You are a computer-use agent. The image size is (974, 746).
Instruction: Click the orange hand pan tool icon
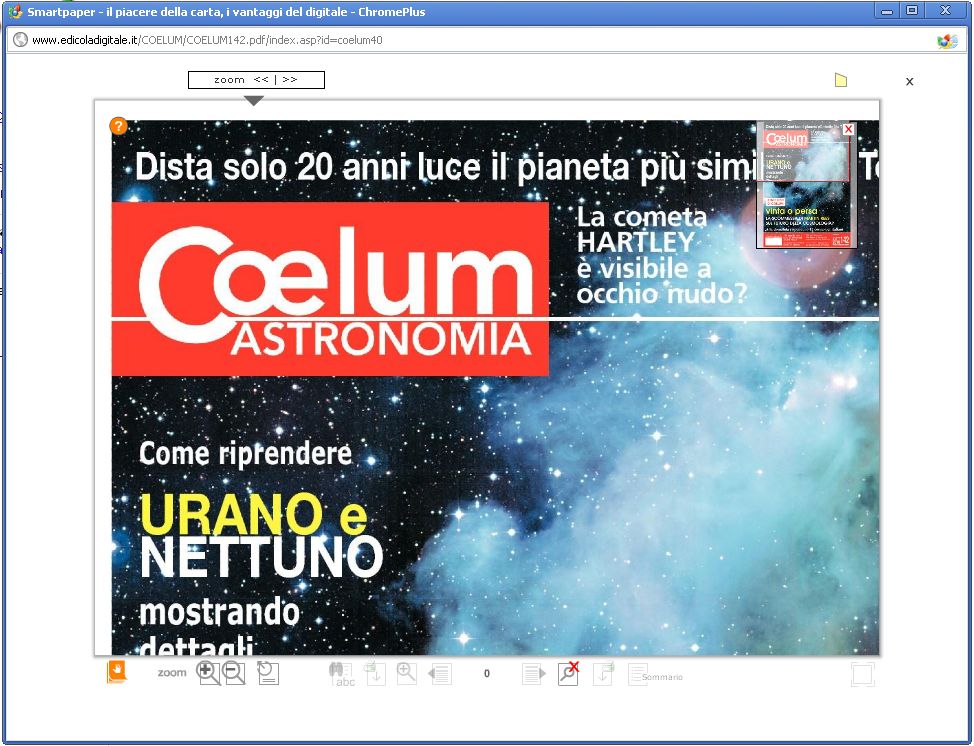[x=117, y=672]
